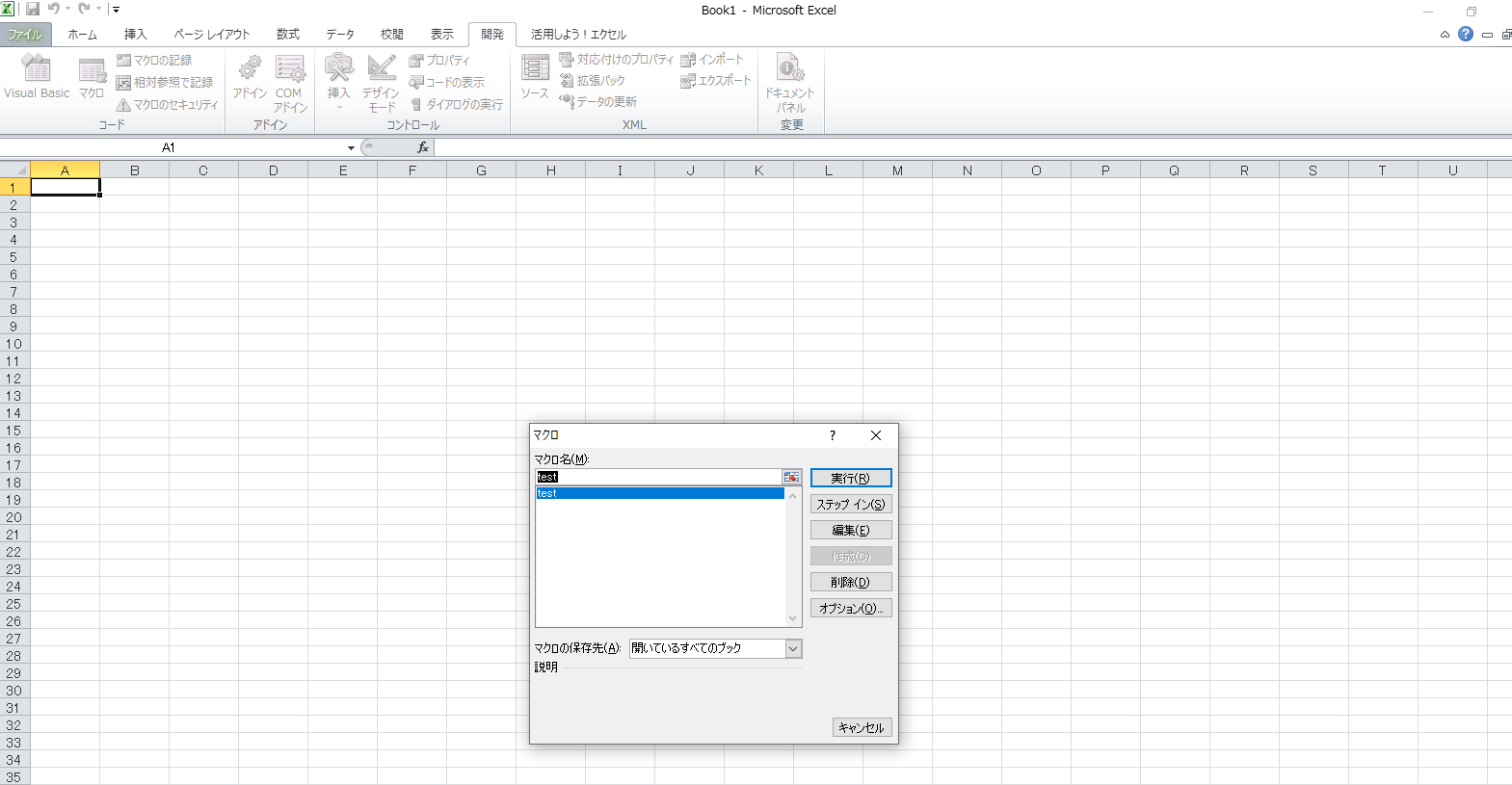This screenshot has width=1512, height=785.
Task: Select the test macro in the list
Action: tap(660, 493)
